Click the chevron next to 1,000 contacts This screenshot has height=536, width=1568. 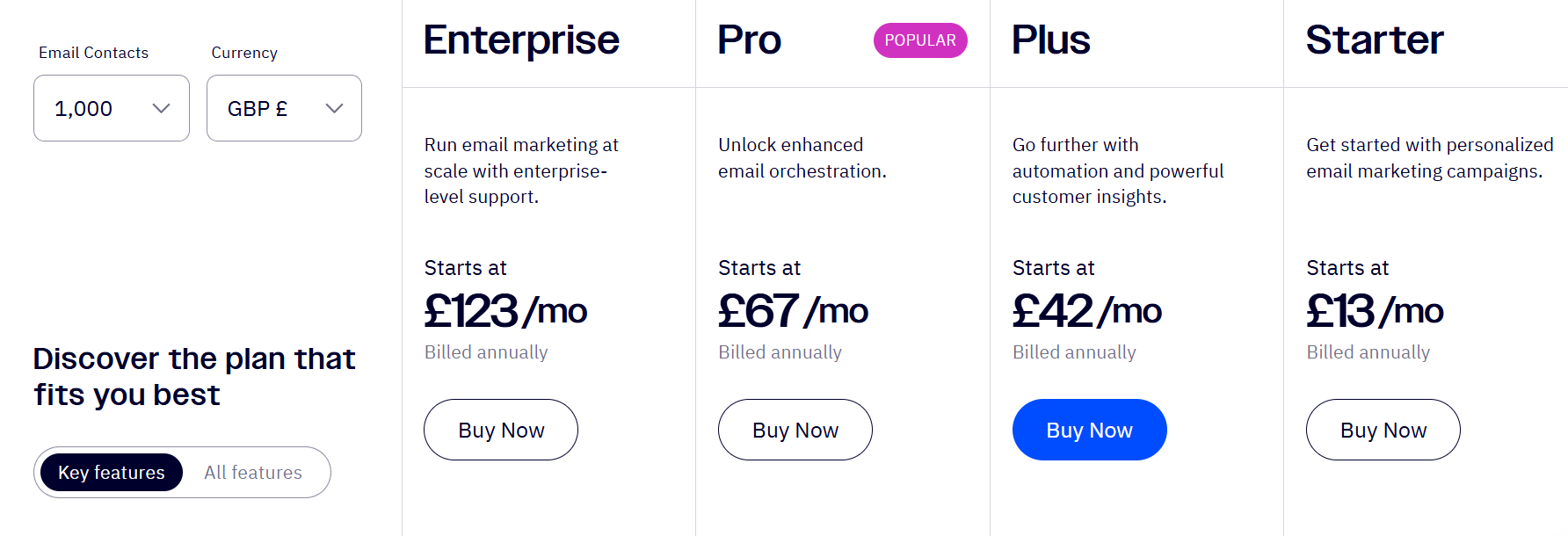161,108
